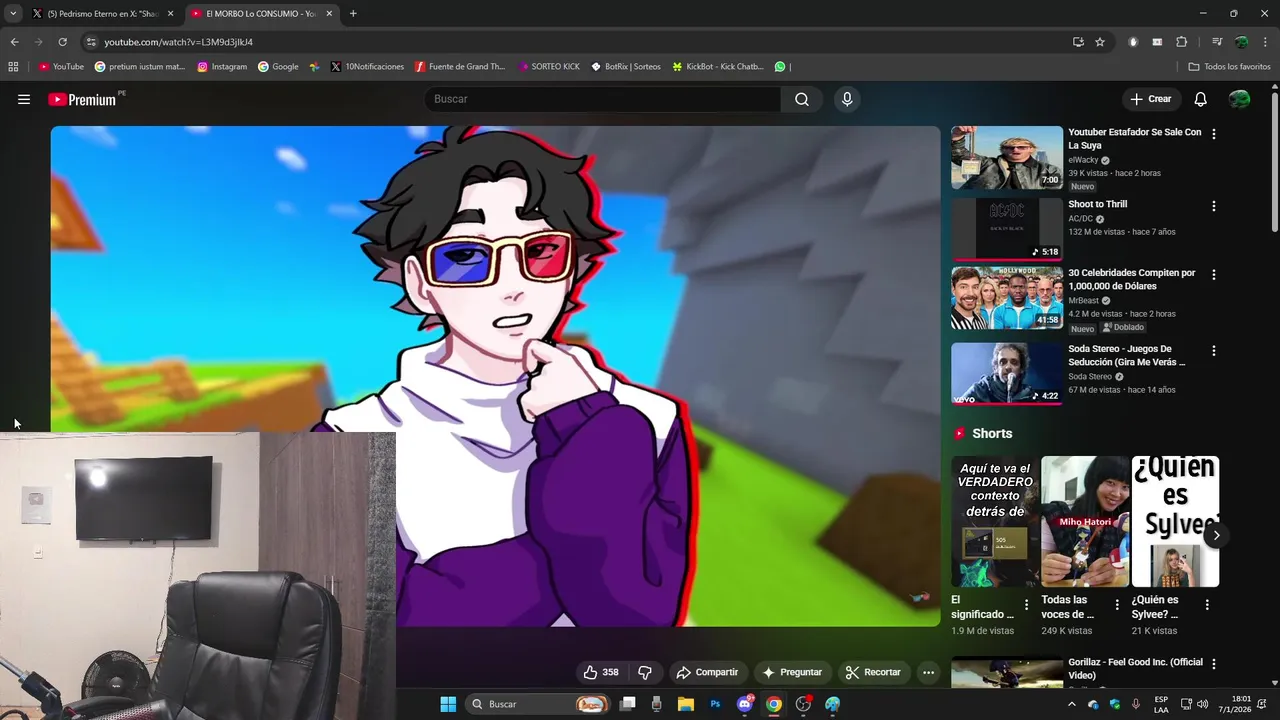Open options for Youtuber Estafador video
This screenshot has height=720, width=1280.
(x=1214, y=134)
